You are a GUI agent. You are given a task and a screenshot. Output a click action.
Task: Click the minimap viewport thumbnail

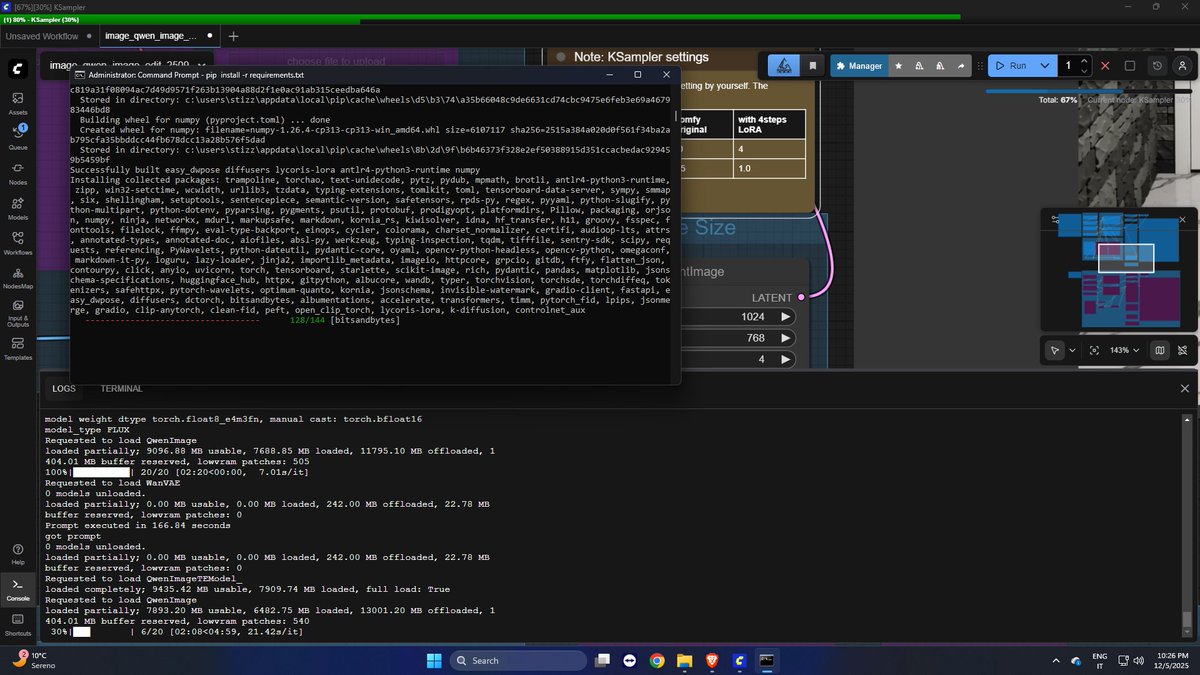[1126, 258]
